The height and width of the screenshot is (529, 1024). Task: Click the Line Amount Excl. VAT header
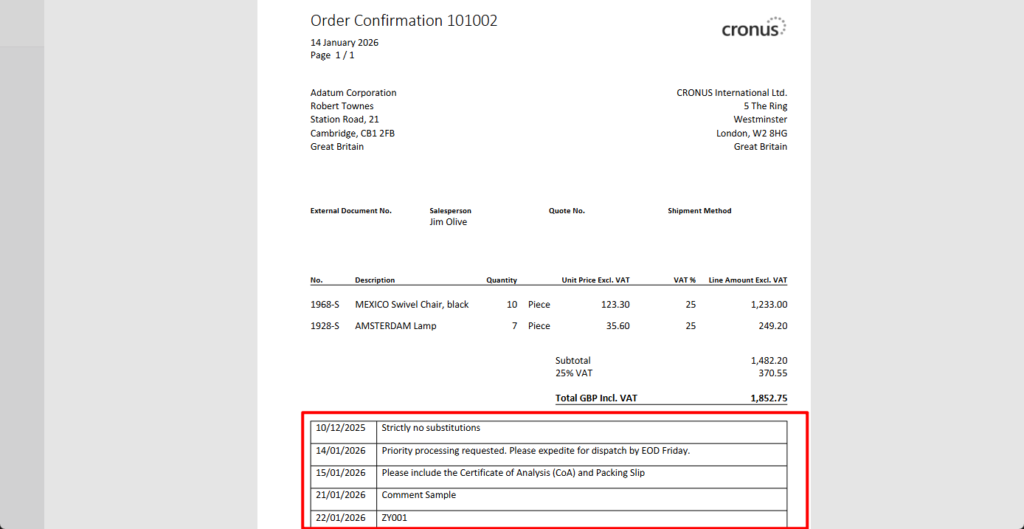pyautogui.click(x=747, y=280)
